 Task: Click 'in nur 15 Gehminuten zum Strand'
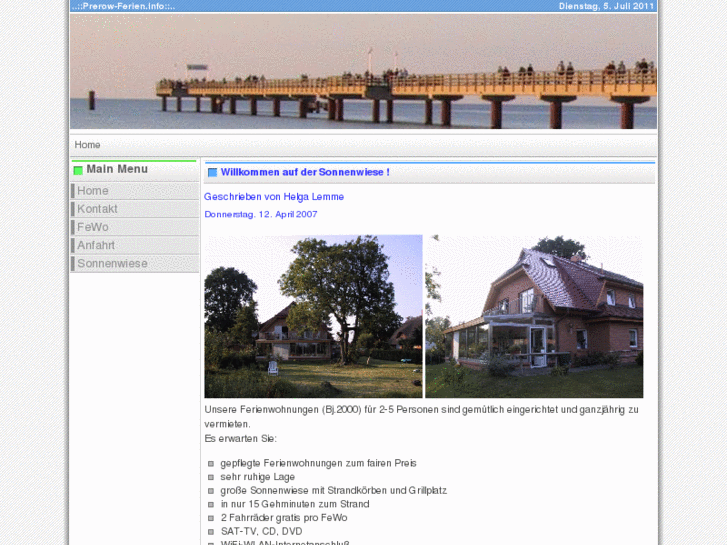click(x=295, y=504)
